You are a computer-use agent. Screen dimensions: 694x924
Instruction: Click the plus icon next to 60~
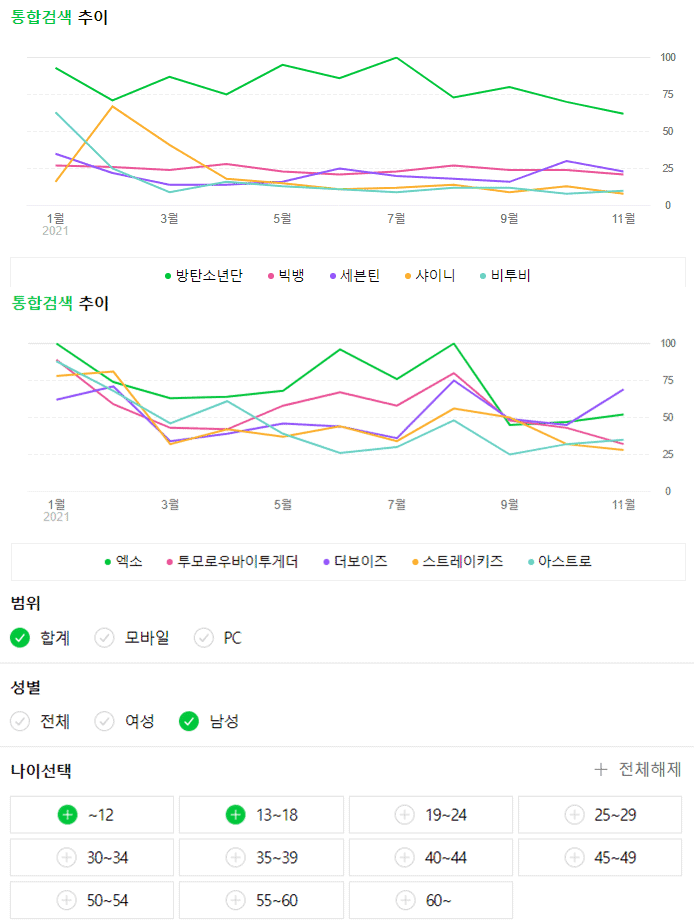[x=404, y=900]
